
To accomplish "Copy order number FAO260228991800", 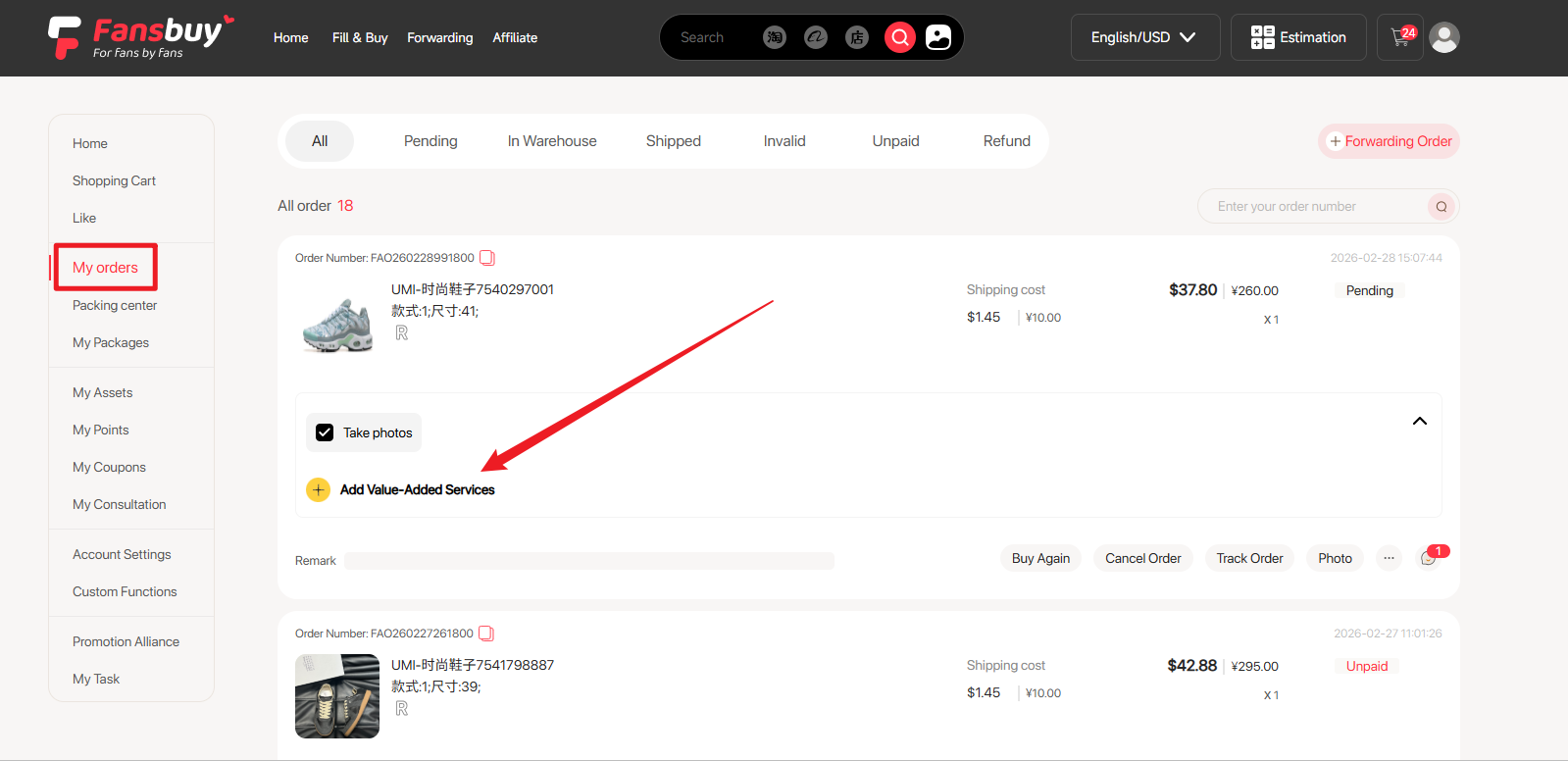I will [487, 258].
